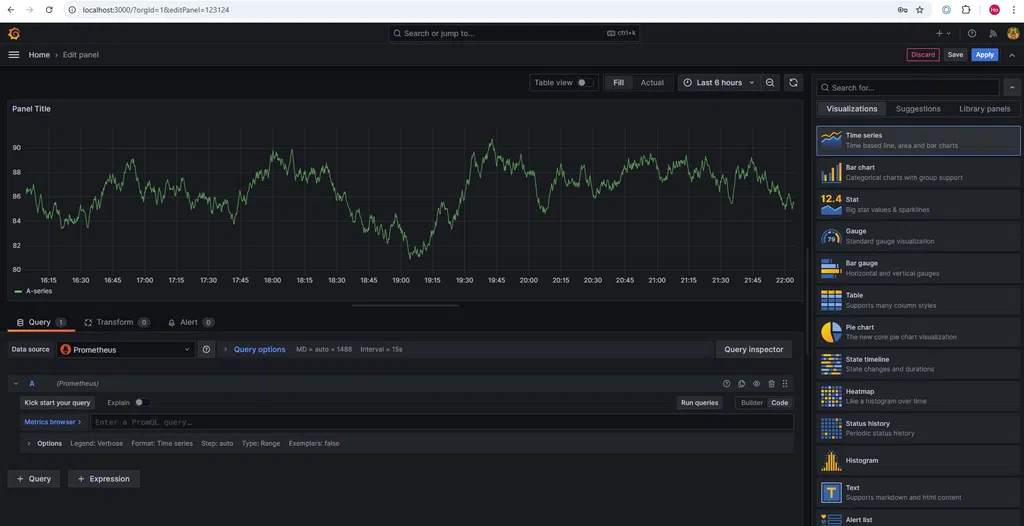Select the Heatmap visualization icon

point(831,397)
